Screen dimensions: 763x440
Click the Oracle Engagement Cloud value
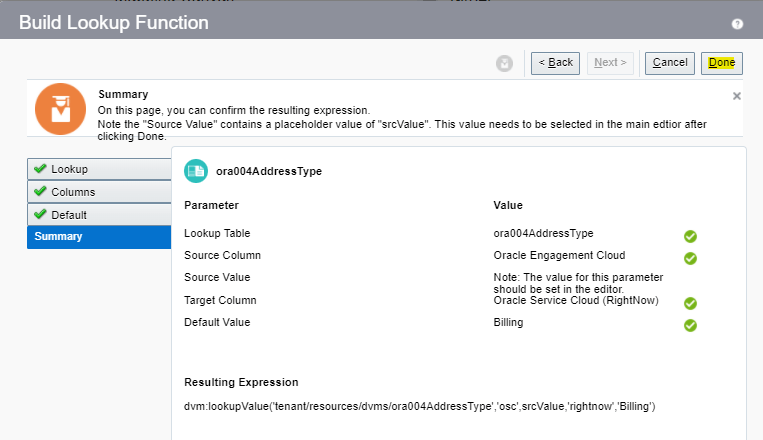click(559, 255)
